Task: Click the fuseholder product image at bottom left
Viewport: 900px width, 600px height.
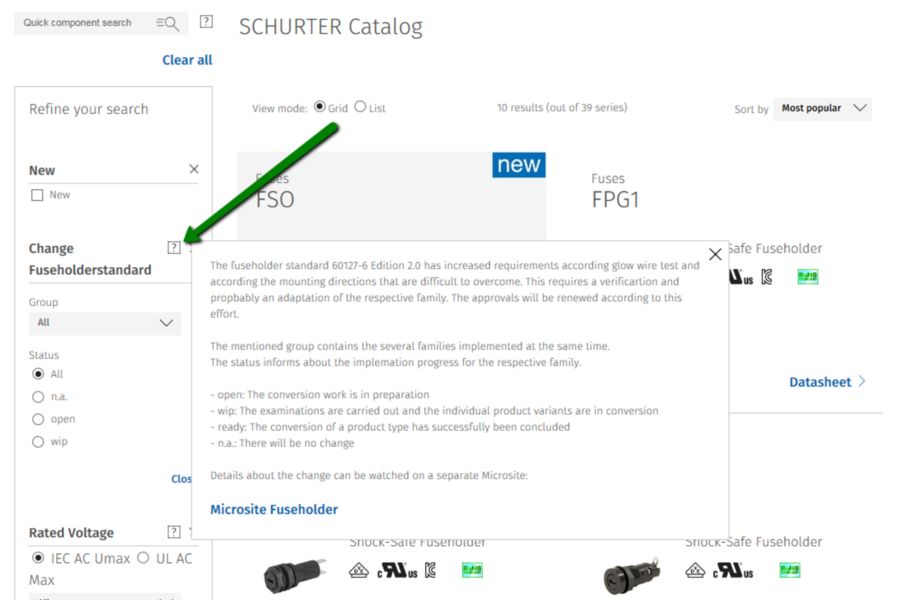Action: click(294, 574)
